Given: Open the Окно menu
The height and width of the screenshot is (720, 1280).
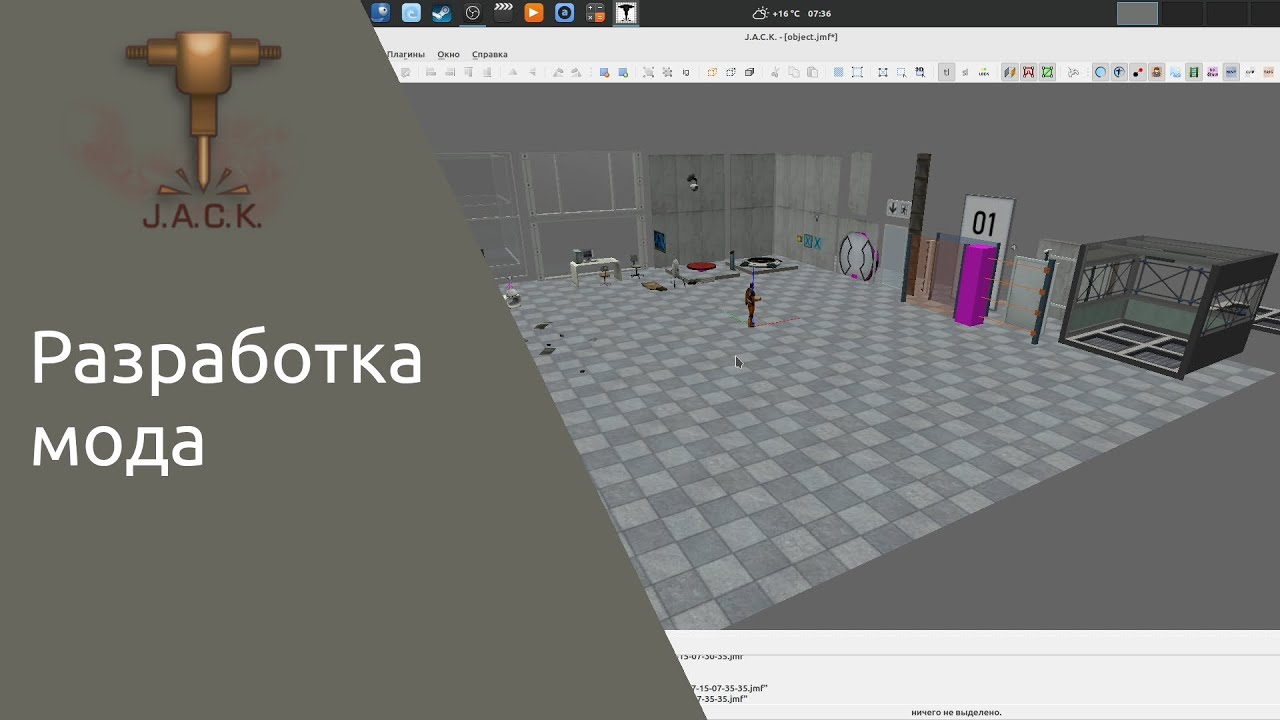Looking at the screenshot, I should (448, 54).
